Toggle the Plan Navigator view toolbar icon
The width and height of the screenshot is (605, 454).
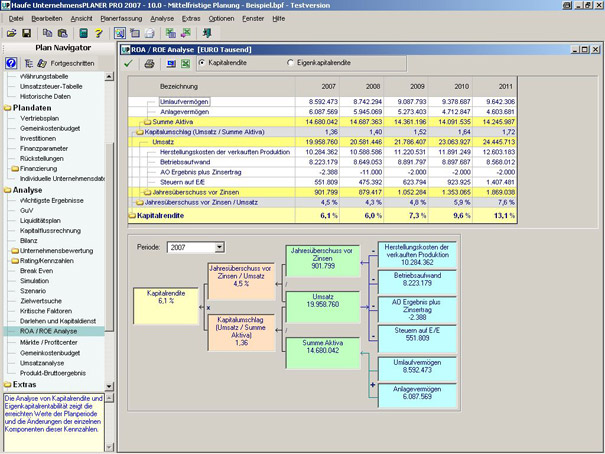tap(120, 33)
